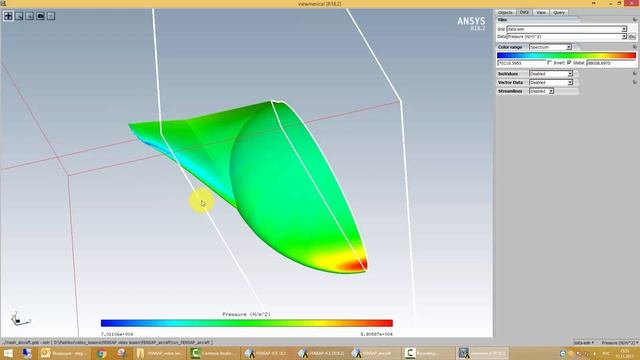Open the IsoValues Disabled dropdown

(x=551, y=73)
